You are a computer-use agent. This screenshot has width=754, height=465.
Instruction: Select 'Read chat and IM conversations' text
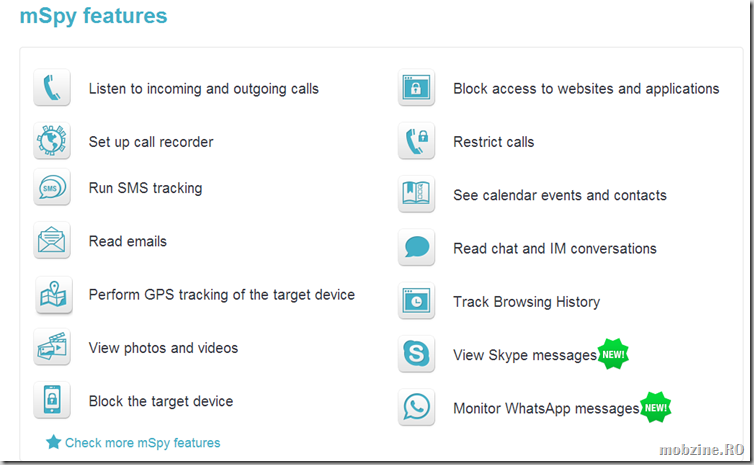tap(554, 249)
